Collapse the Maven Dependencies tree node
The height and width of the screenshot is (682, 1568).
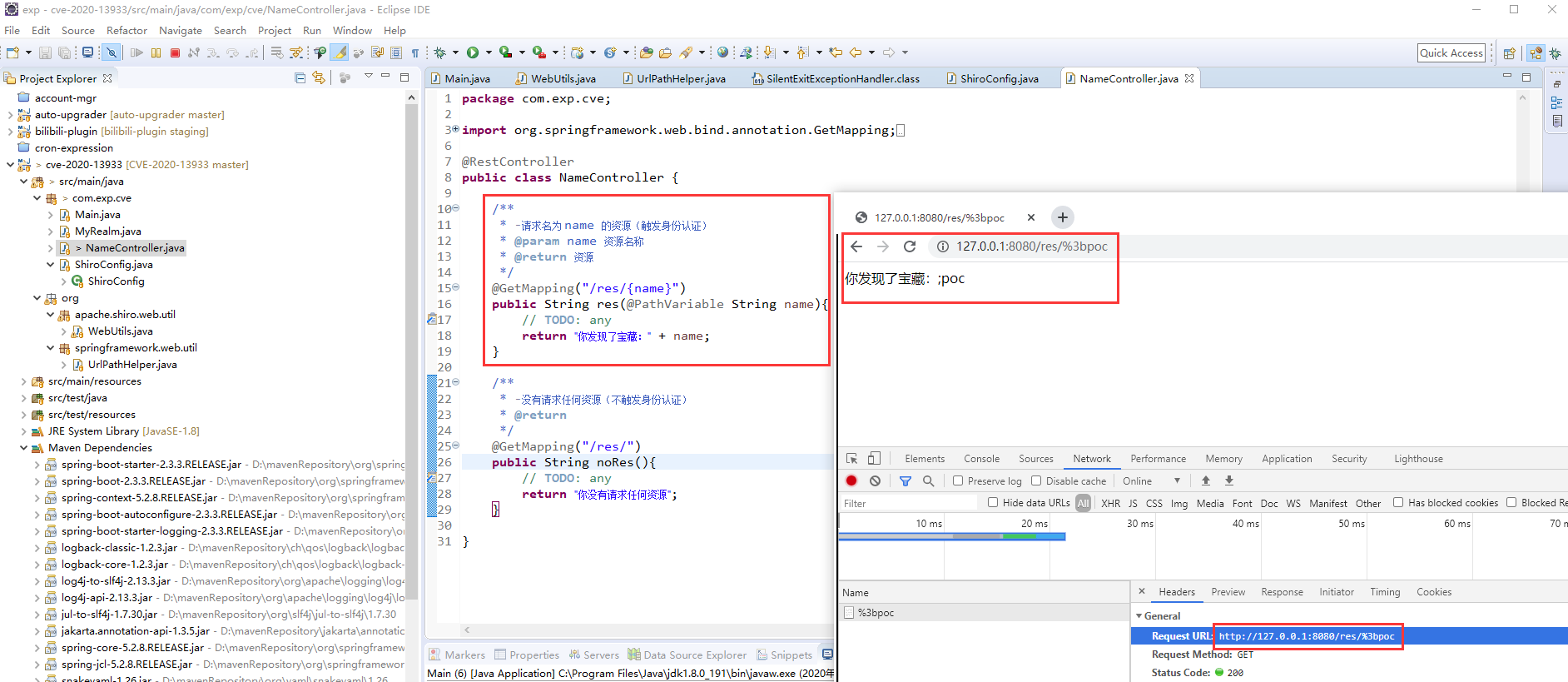coord(23,448)
